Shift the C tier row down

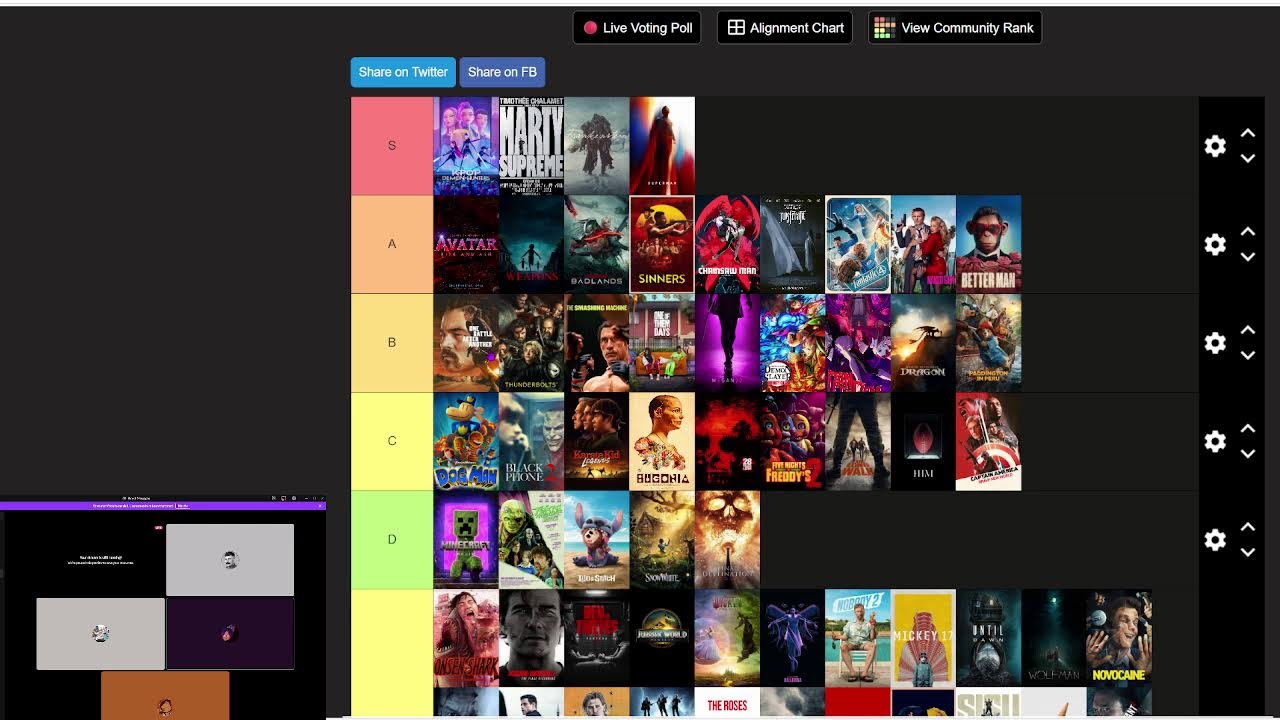click(1247, 454)
